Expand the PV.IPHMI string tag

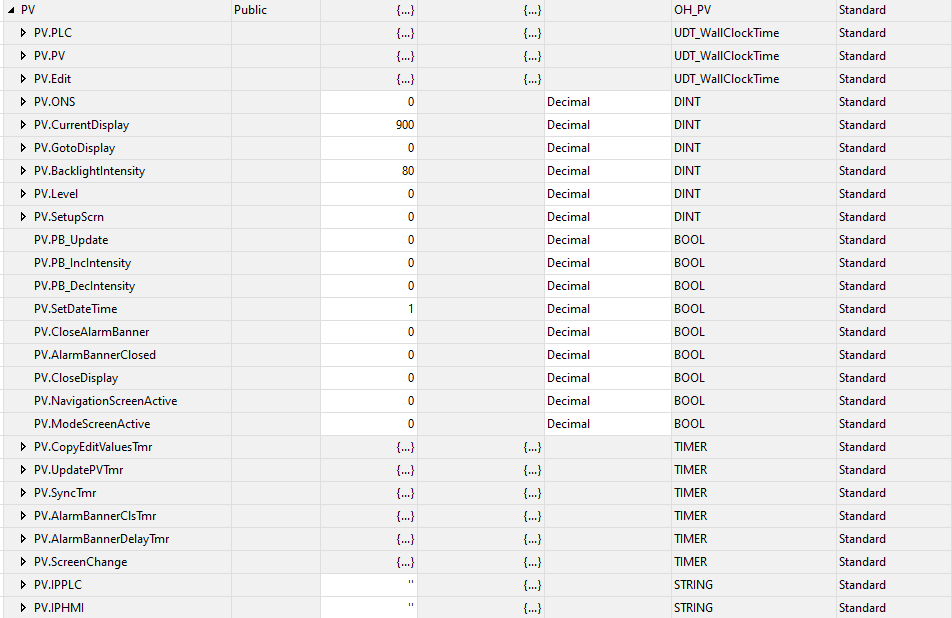coord(23,608)
